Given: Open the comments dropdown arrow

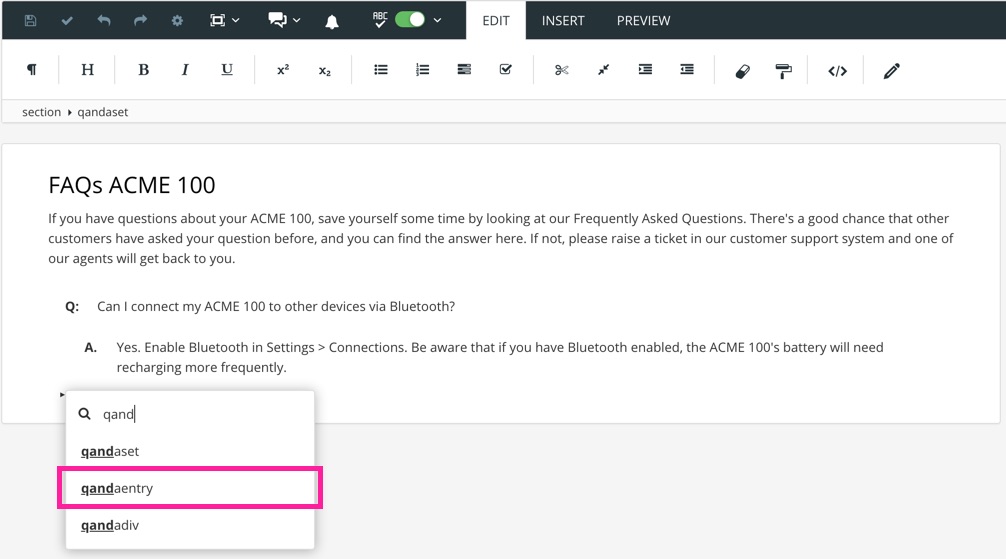Looking at the screenshot, I should (297, 20).
